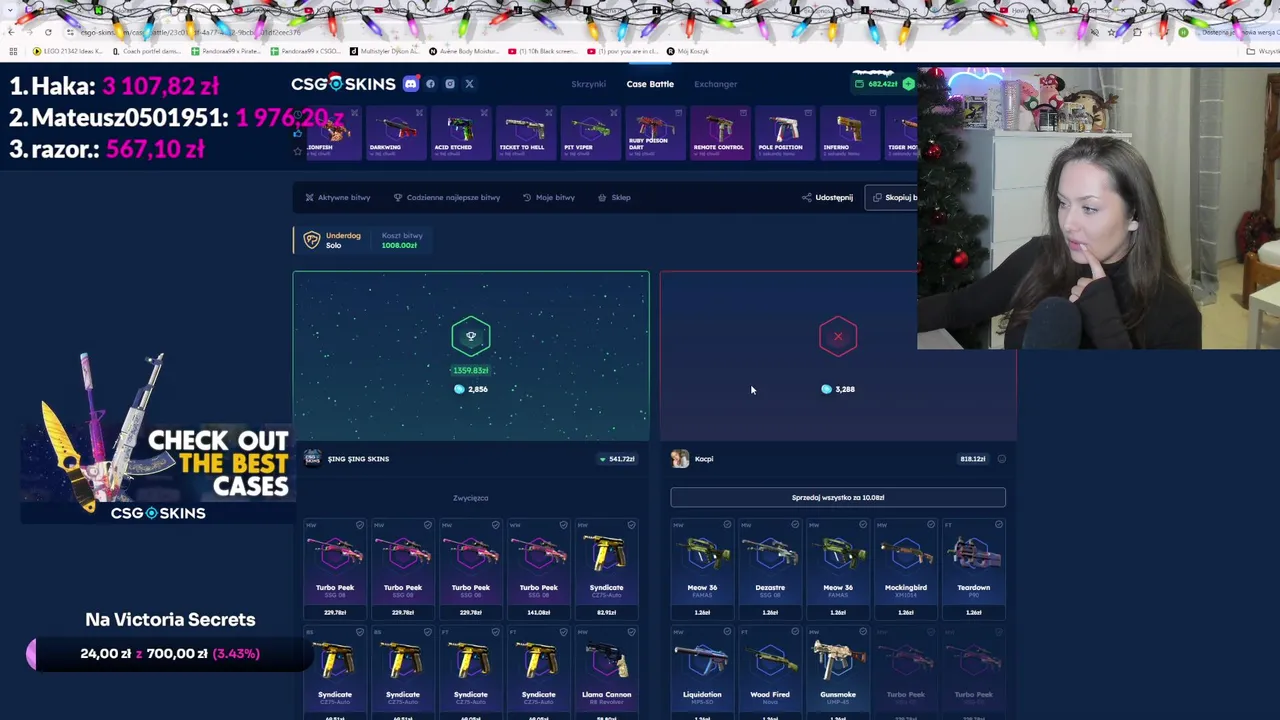Open the Instagram social icon
This screenshot has height=720, width=1280.
click(450, 84)
